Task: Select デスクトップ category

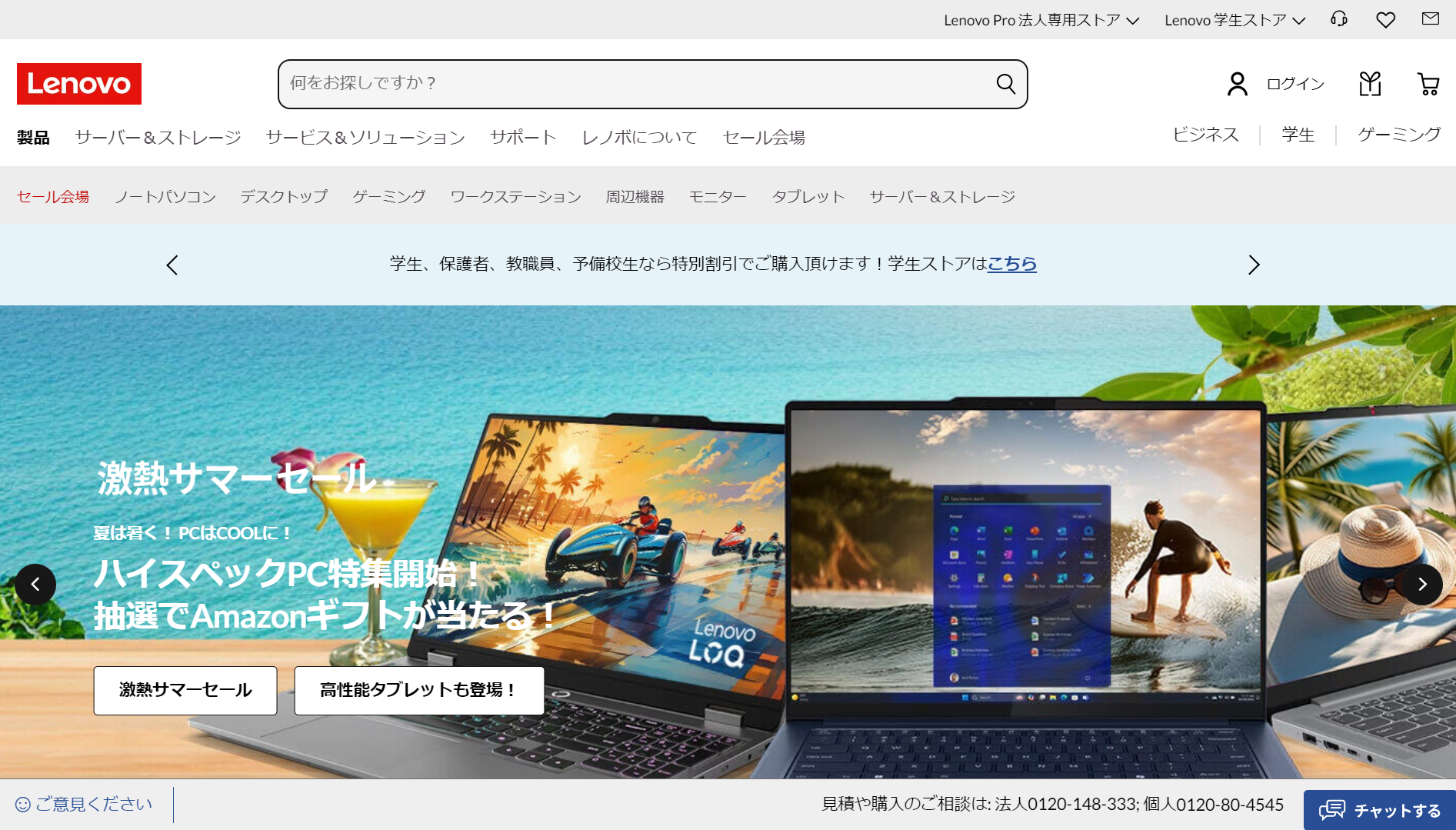Action: click(284, 197)
